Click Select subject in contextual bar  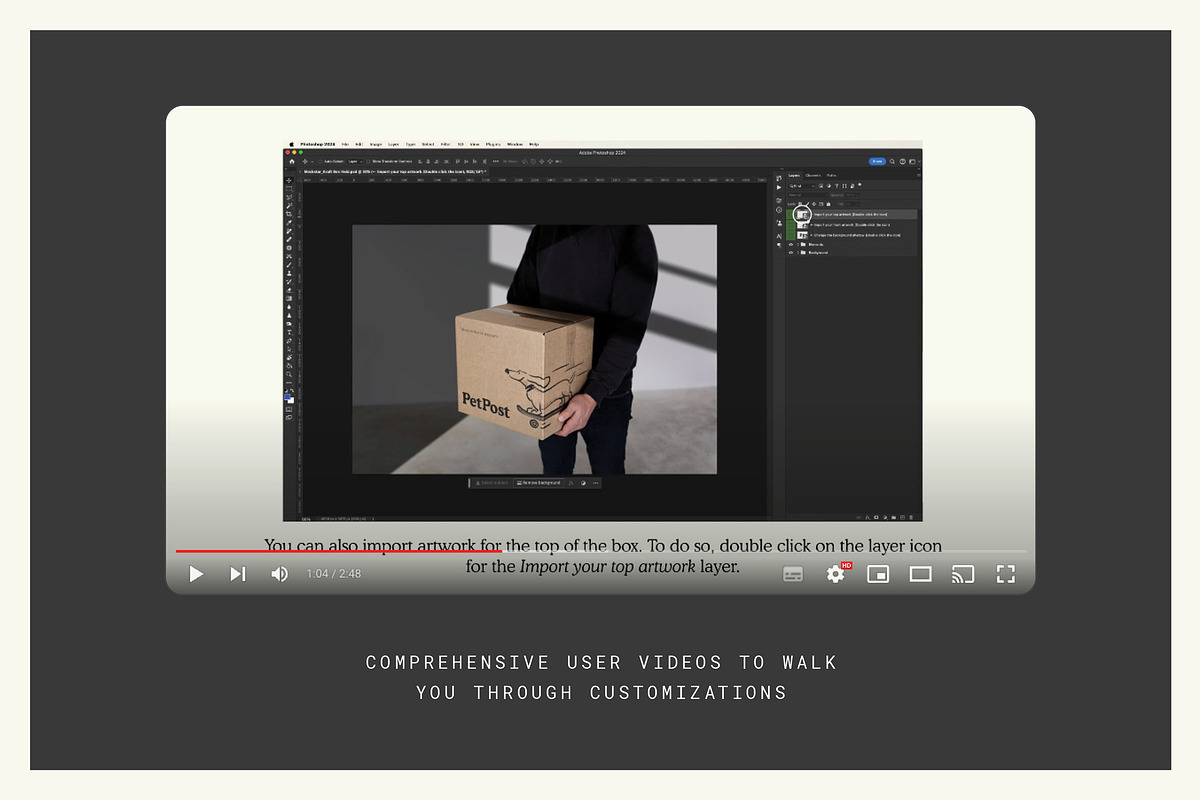pyautogui.click(x=494, y=483)
